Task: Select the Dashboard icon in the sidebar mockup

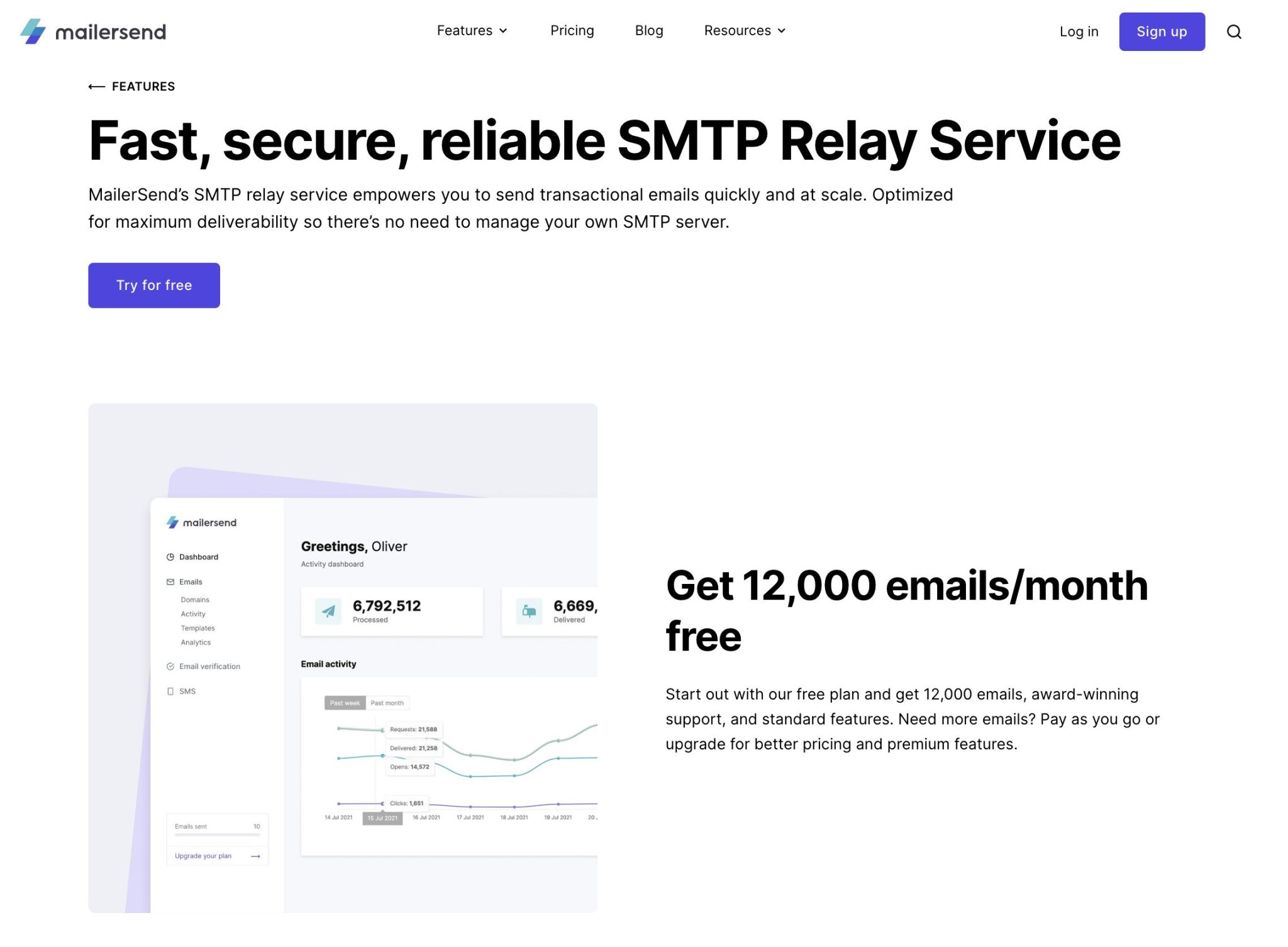Action: (x=169, y=556)
